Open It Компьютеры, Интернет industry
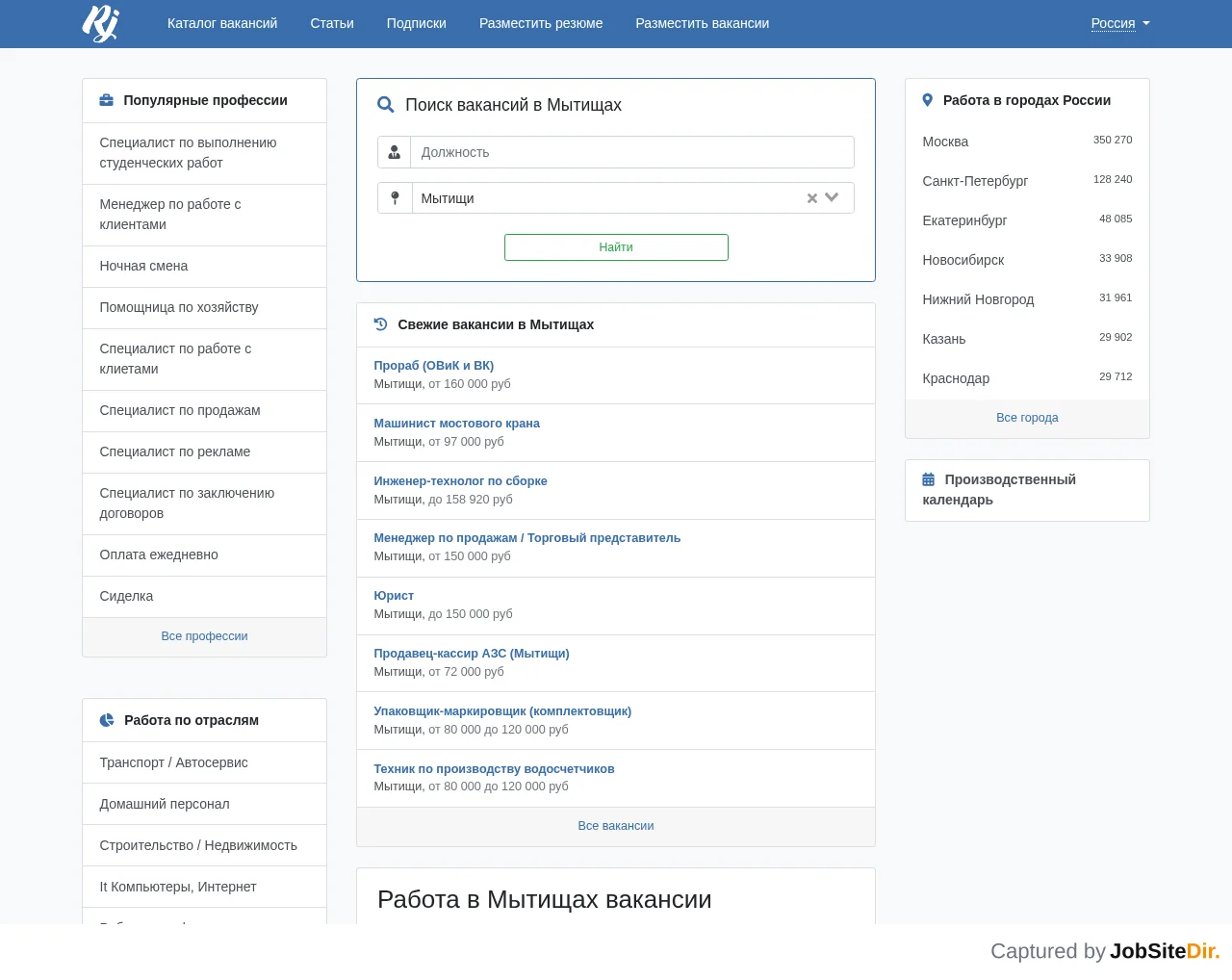Image resolution: width=1232 pixels, height=980 pixels. (204, 888)
